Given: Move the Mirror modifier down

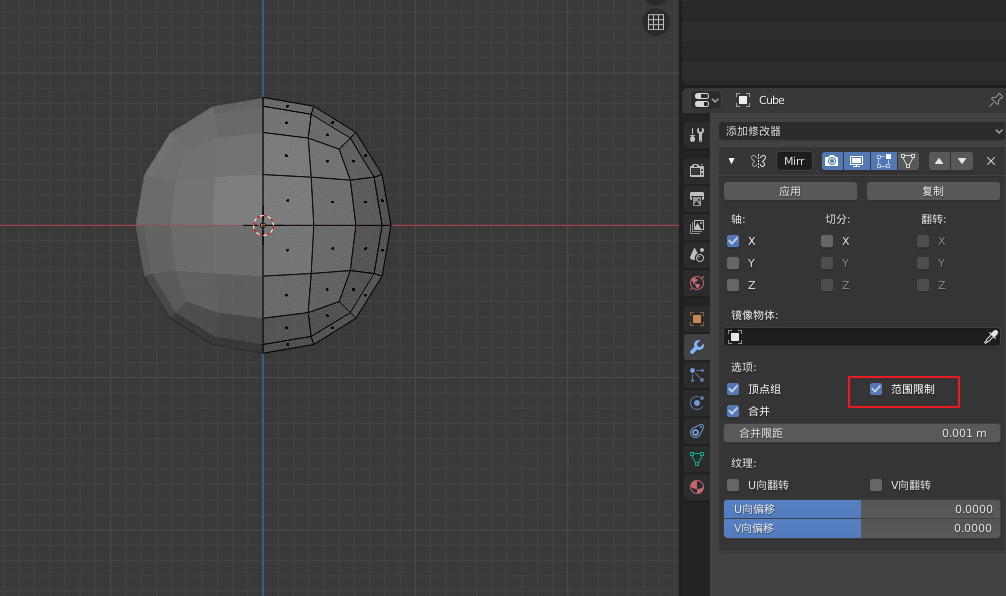Looking at the screenshot, I should [x=962, y=161].
